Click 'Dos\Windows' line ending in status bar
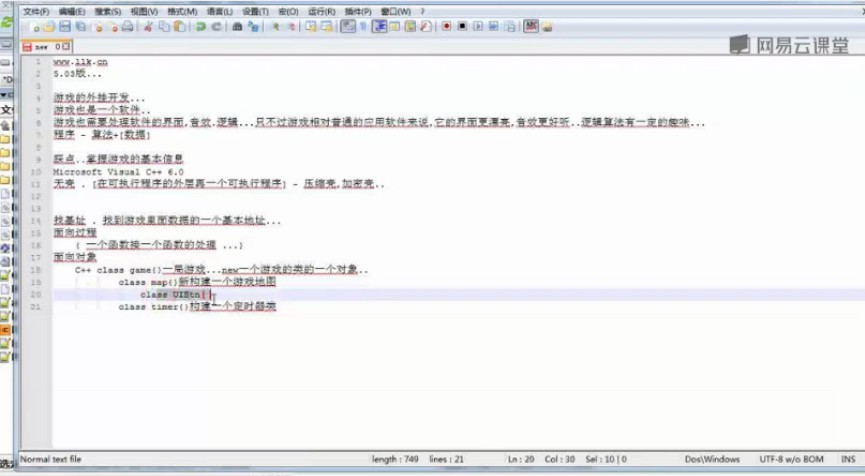The height and width of the screenshot is (476, 865). click(712, 459)
